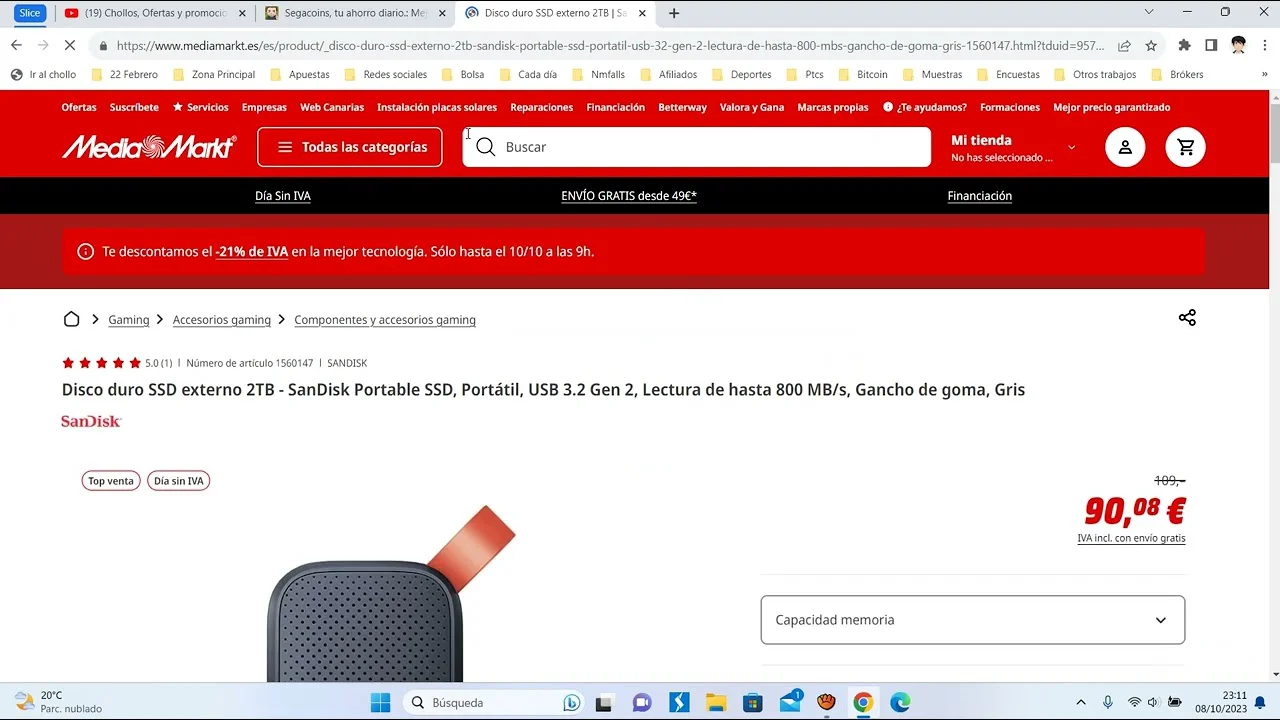
Task: Open Todas las categorías menu
Action: coord(350,147)
